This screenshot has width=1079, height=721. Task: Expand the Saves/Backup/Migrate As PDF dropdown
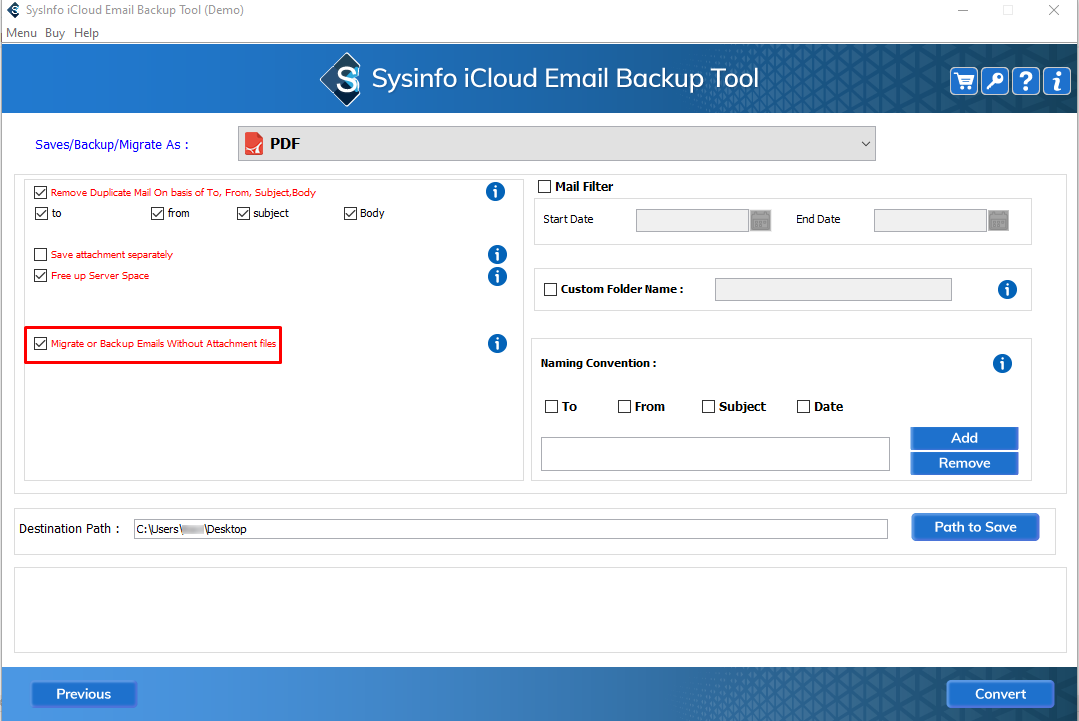(x=556, y=144)
